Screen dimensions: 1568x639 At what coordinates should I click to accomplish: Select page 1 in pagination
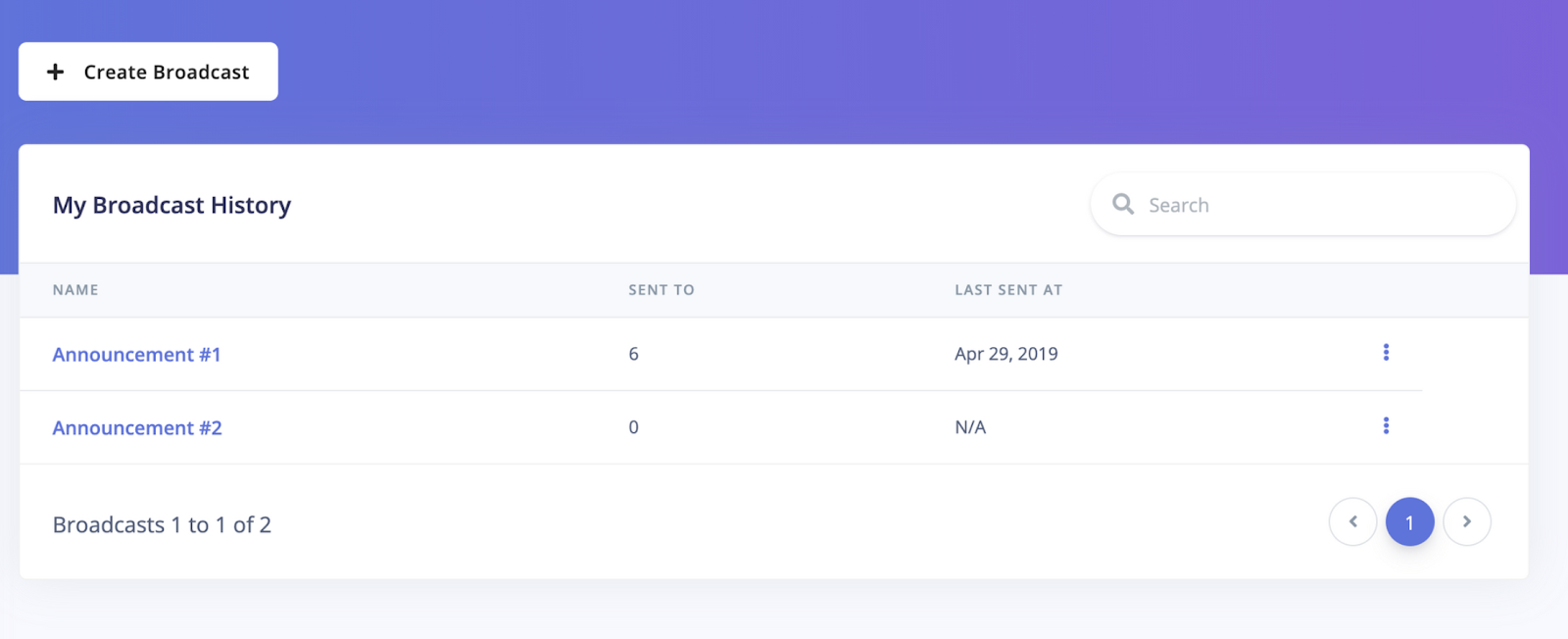(1410, 522)
